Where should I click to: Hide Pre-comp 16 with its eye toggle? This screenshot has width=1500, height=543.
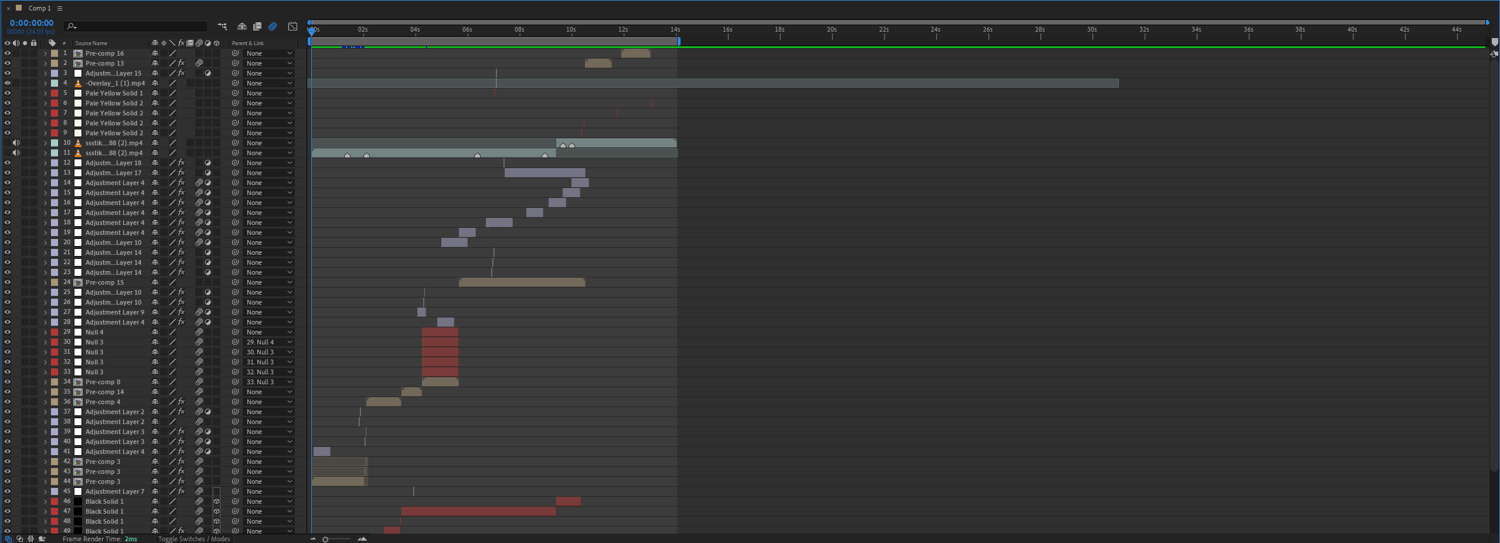(x=7, y=53)
